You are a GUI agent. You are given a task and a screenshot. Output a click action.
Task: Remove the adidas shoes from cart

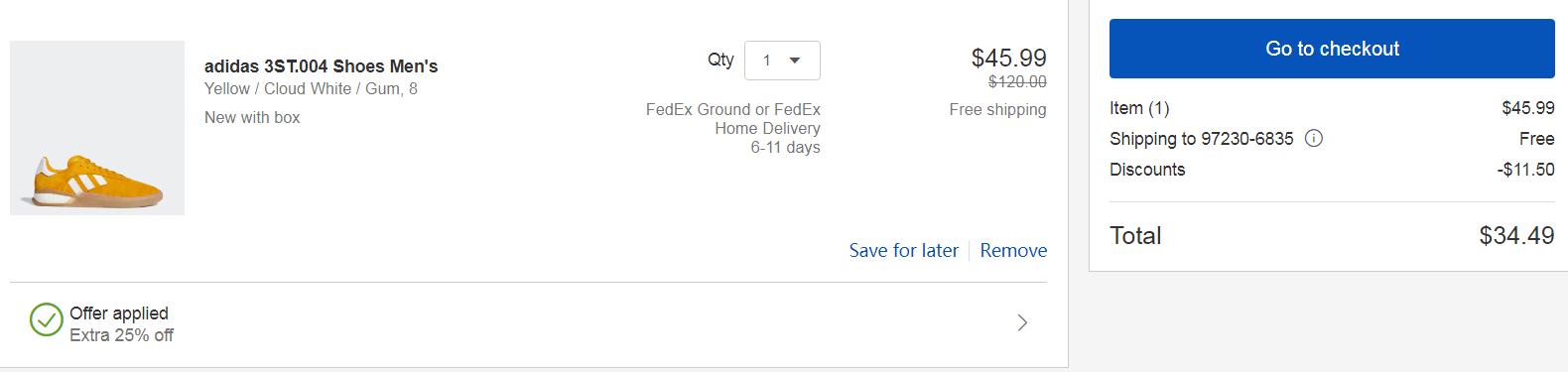(1013, 251)
